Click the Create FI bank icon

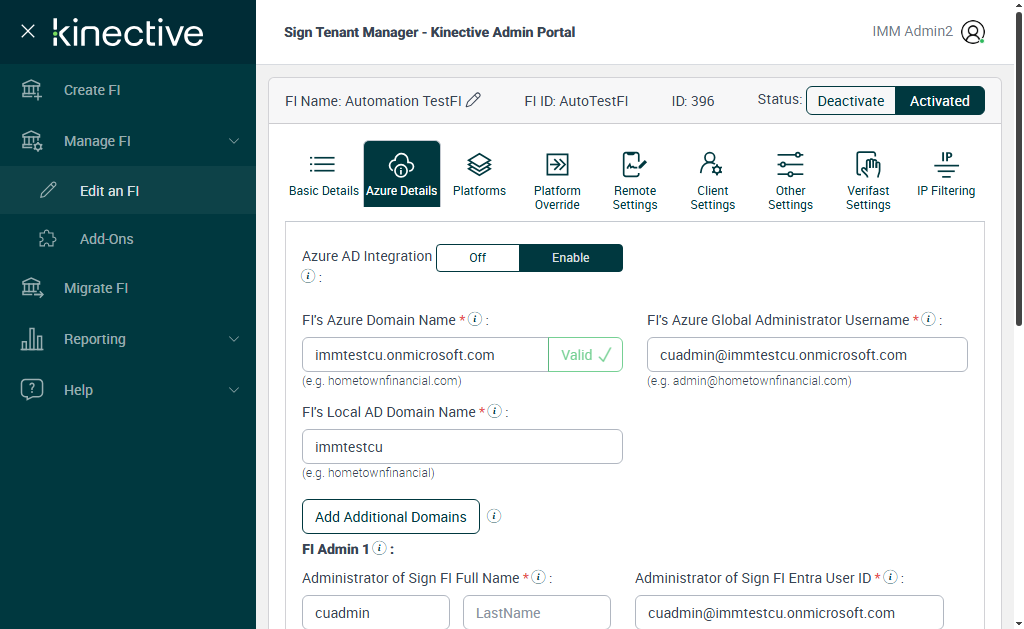point(31,89)
